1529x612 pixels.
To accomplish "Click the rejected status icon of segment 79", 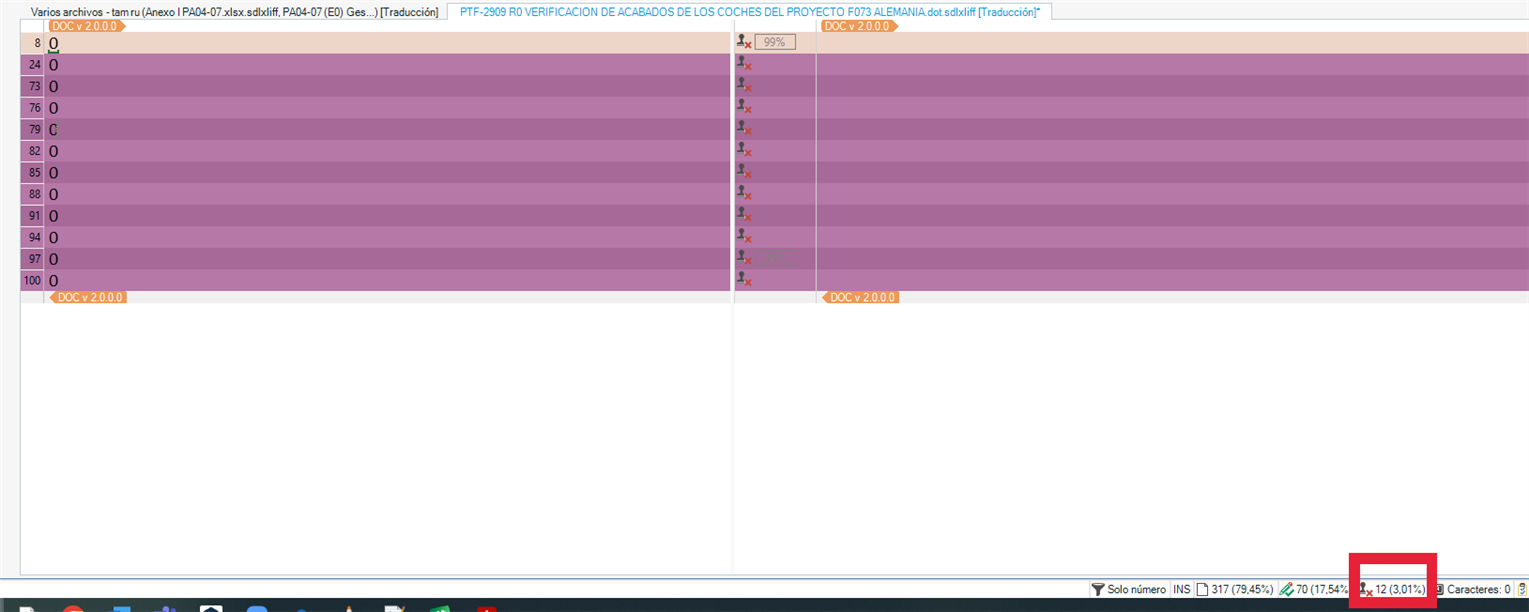I will pyautogui.click(x=744, y=129).
